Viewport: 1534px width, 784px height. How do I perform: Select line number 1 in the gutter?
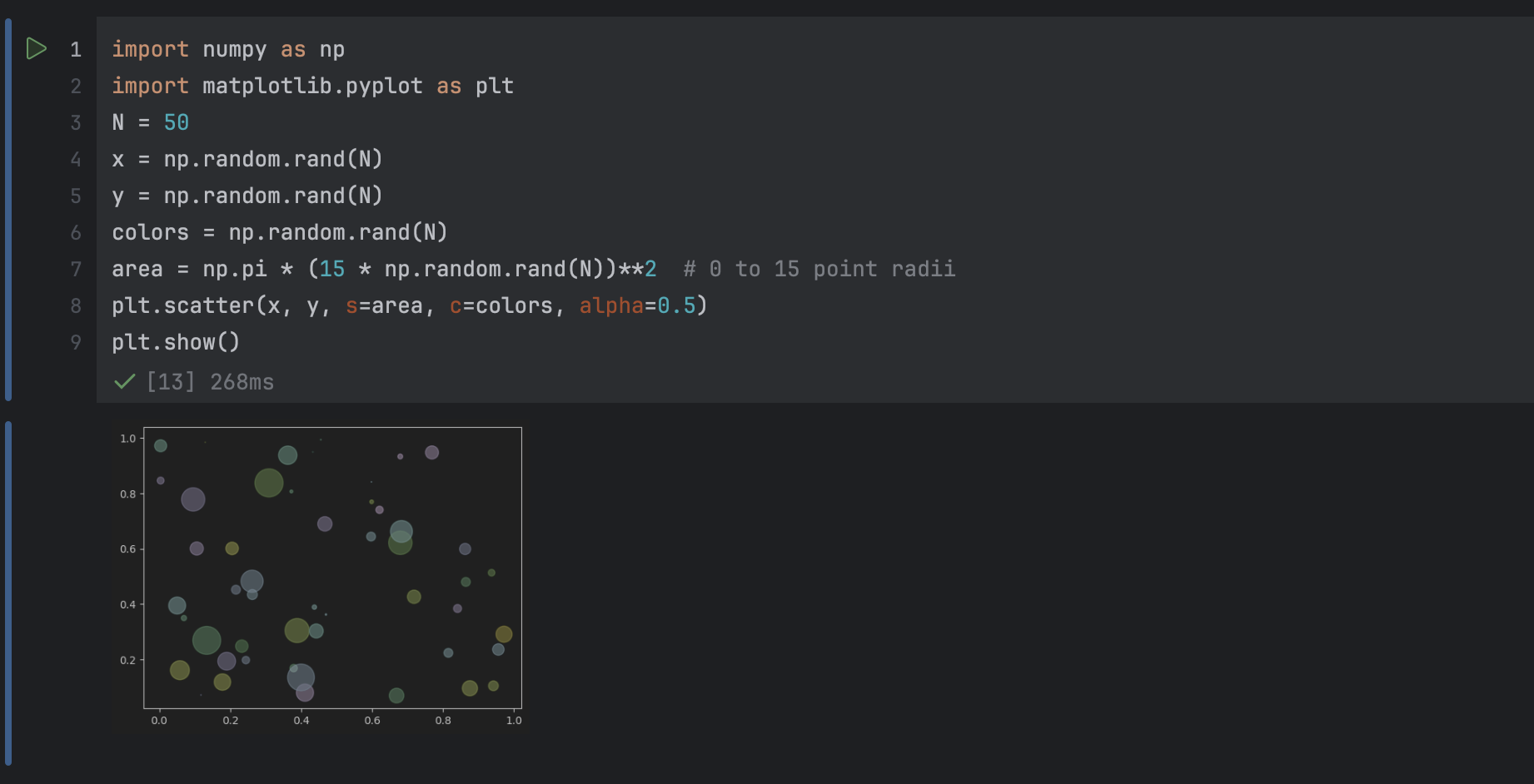76,49
